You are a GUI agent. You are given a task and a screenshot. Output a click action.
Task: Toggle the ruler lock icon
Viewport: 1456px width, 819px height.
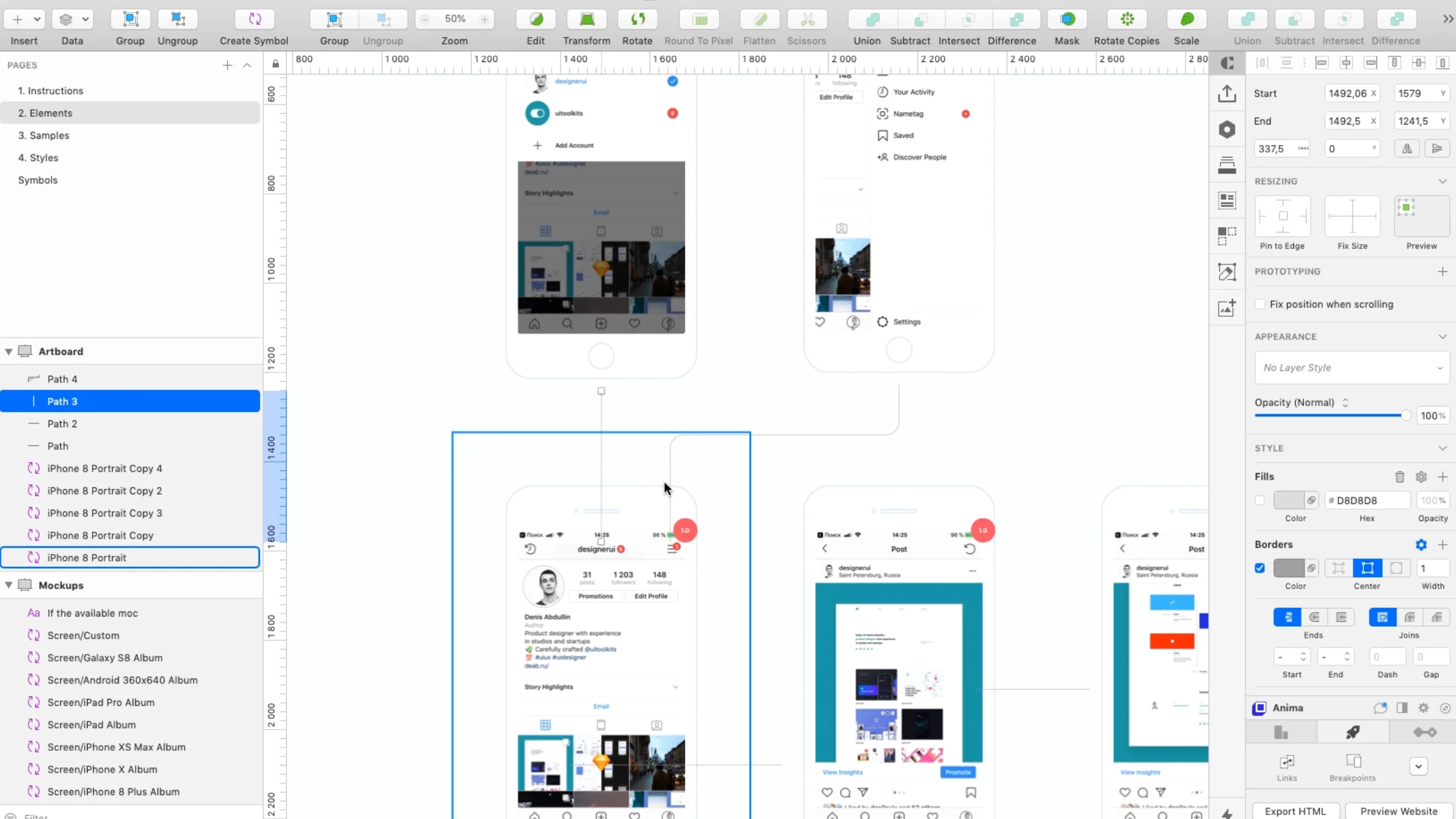tap(275, 63)
